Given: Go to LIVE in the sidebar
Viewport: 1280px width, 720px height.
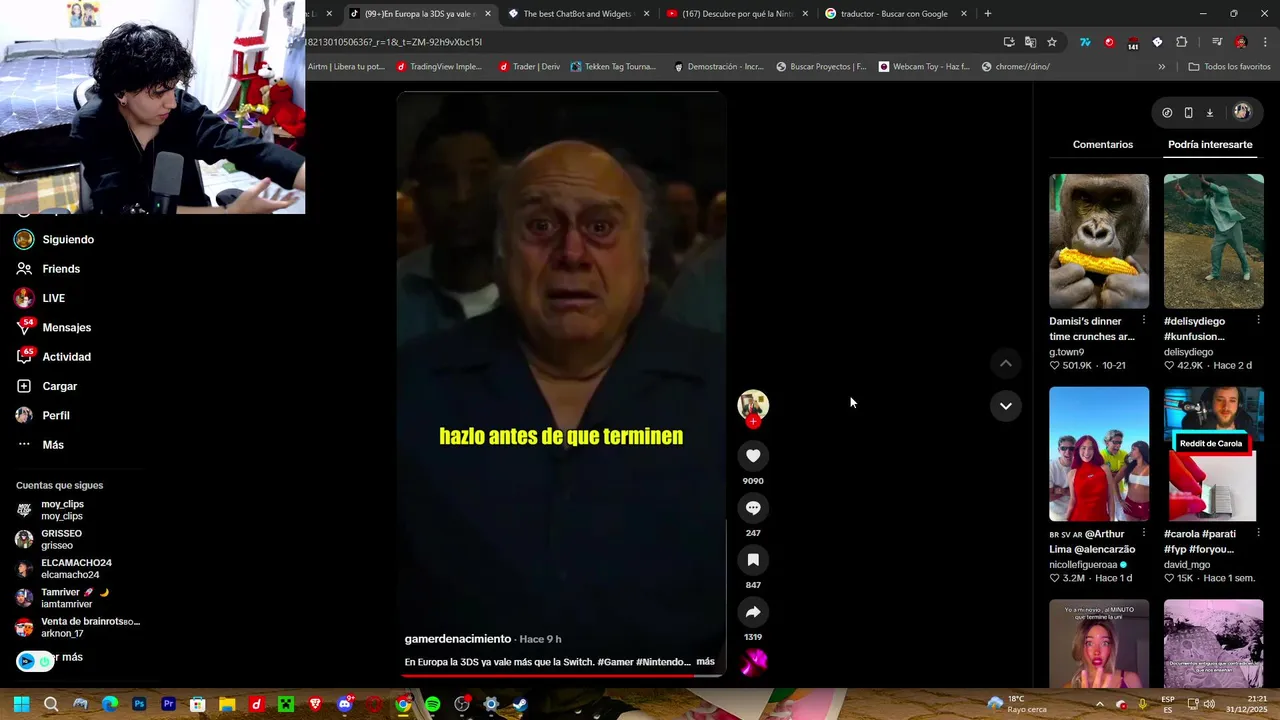Looking at the screenshot, I should coord(53,298).
